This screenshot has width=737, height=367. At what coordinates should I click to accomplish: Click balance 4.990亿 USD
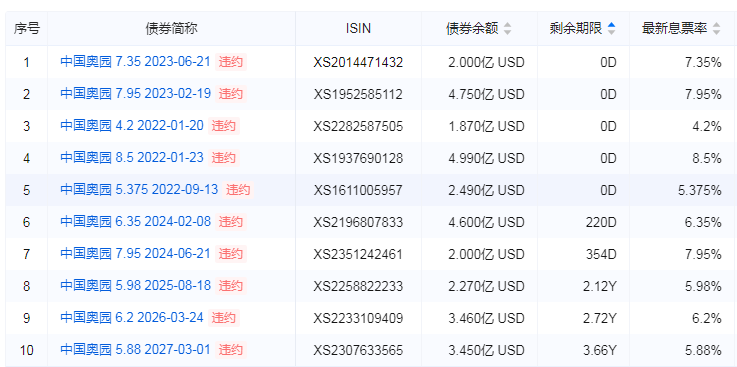(x=486, y=158)
